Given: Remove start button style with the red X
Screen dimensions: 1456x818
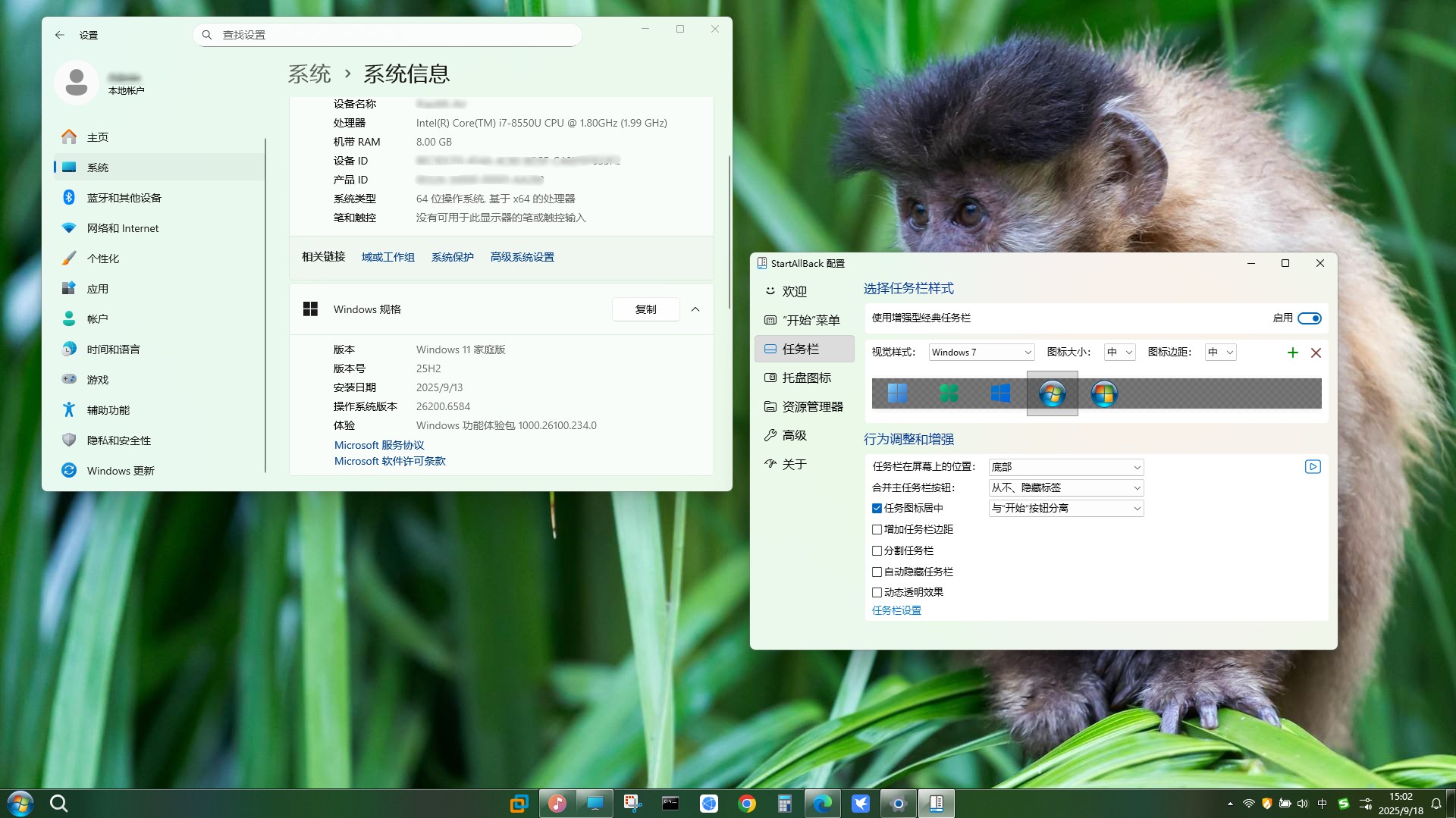Looking at the screenshot, I should coord(1316,353).
